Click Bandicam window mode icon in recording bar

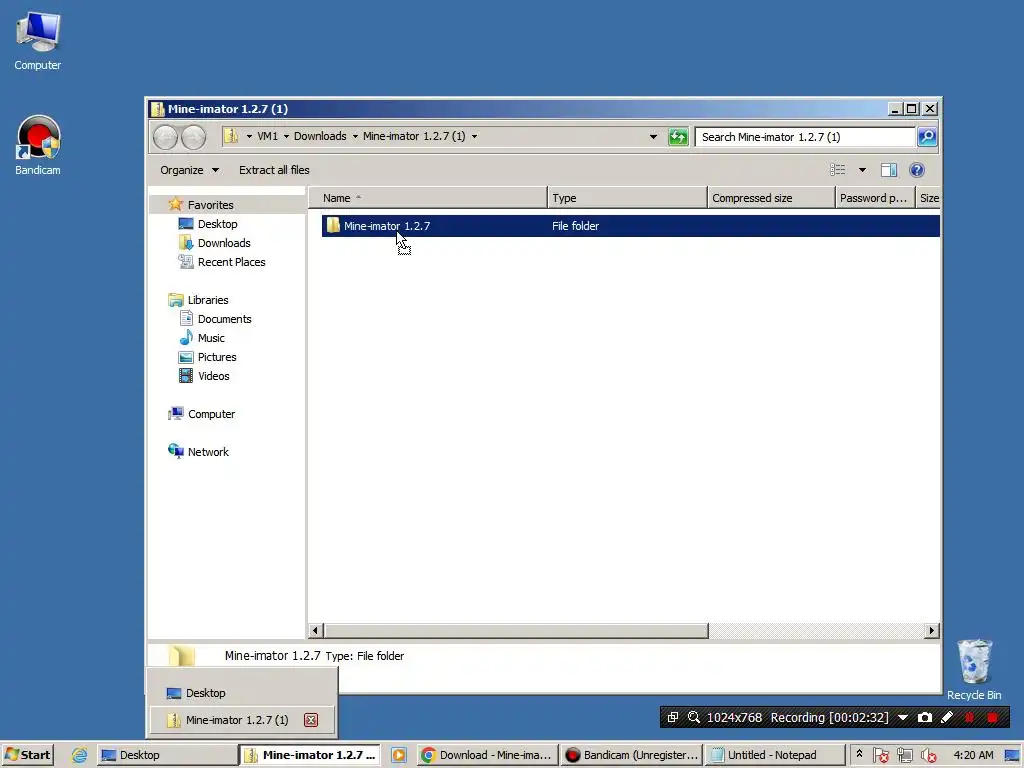coord(673,717)
